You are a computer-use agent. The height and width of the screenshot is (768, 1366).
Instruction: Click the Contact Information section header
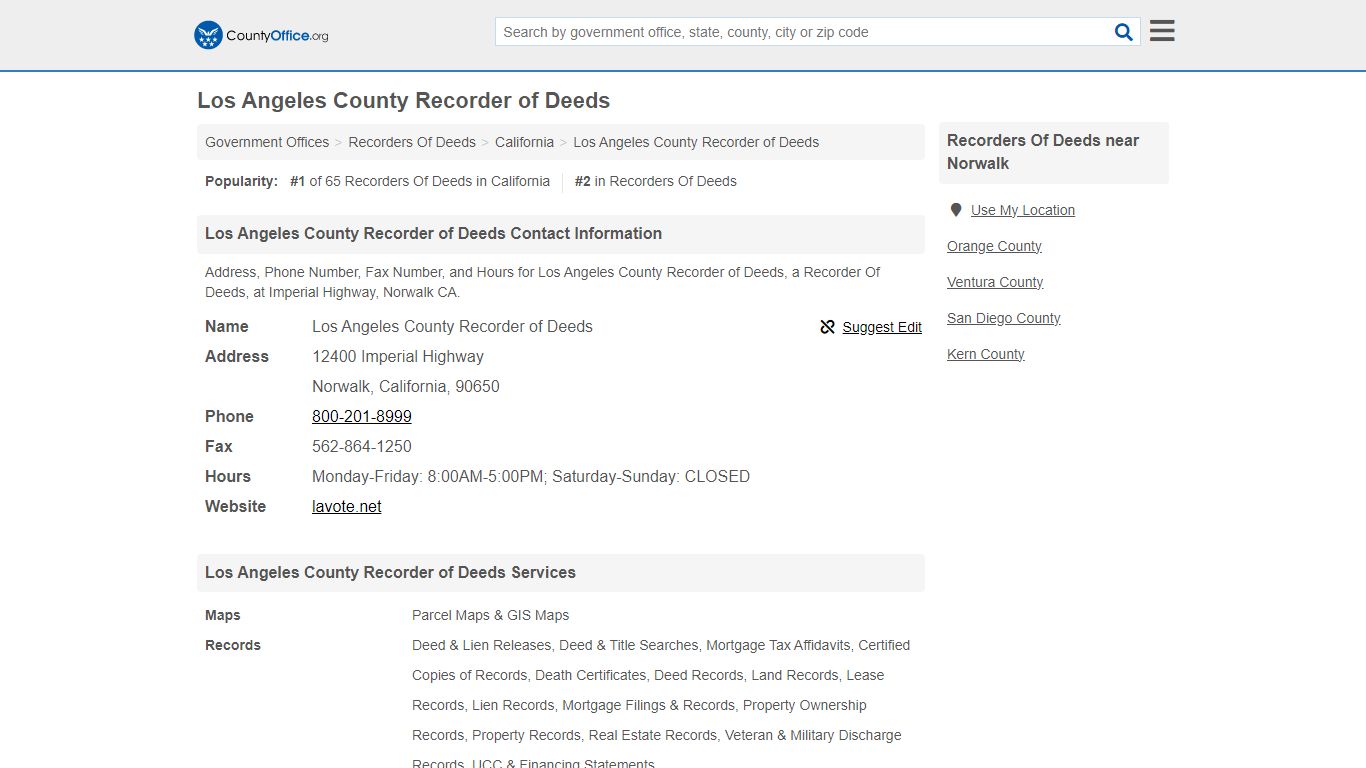click(x=561, y=234)
